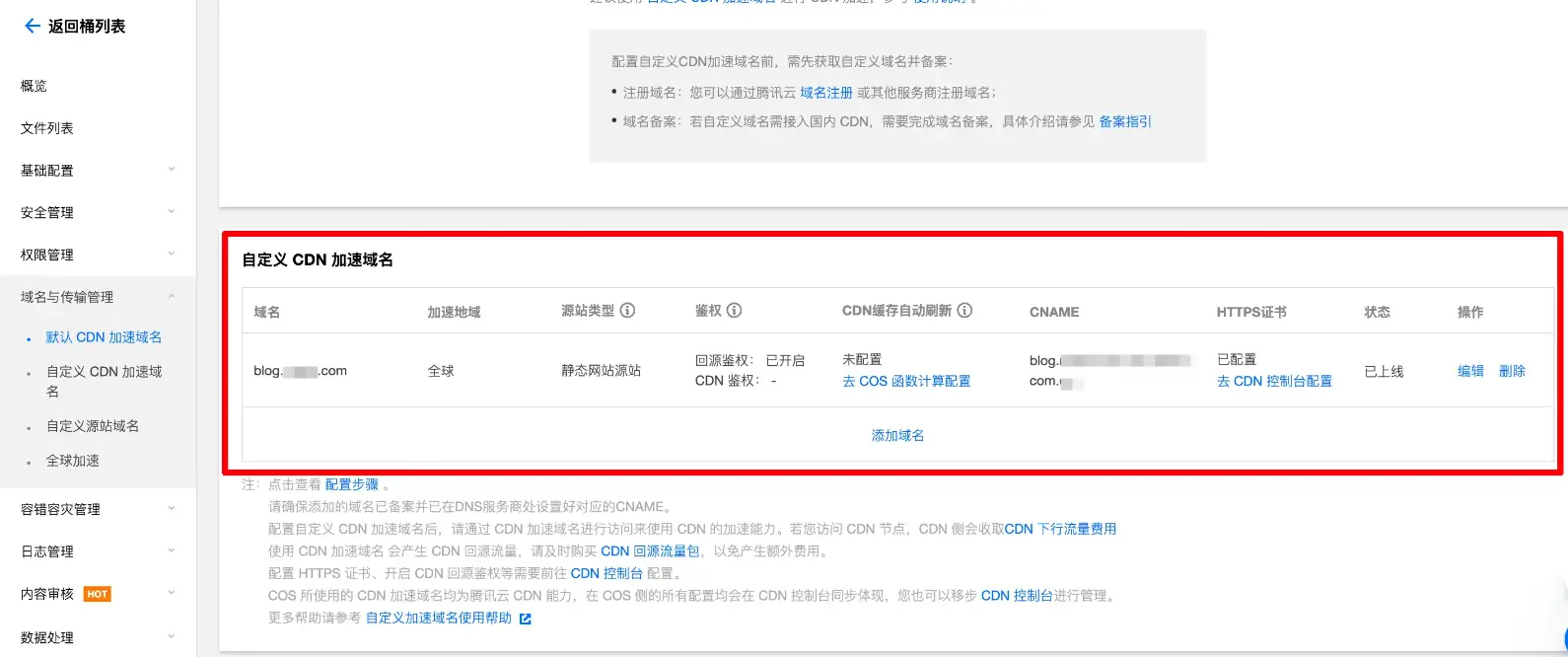Expand the 基础配置 sidebar section
Image resolution: width=1568 pixels, height=657 pixels.
[171, 170]
